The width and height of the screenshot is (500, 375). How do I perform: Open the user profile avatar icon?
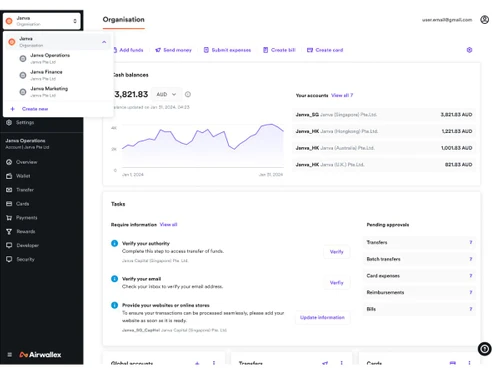click(x=485, y=20)
